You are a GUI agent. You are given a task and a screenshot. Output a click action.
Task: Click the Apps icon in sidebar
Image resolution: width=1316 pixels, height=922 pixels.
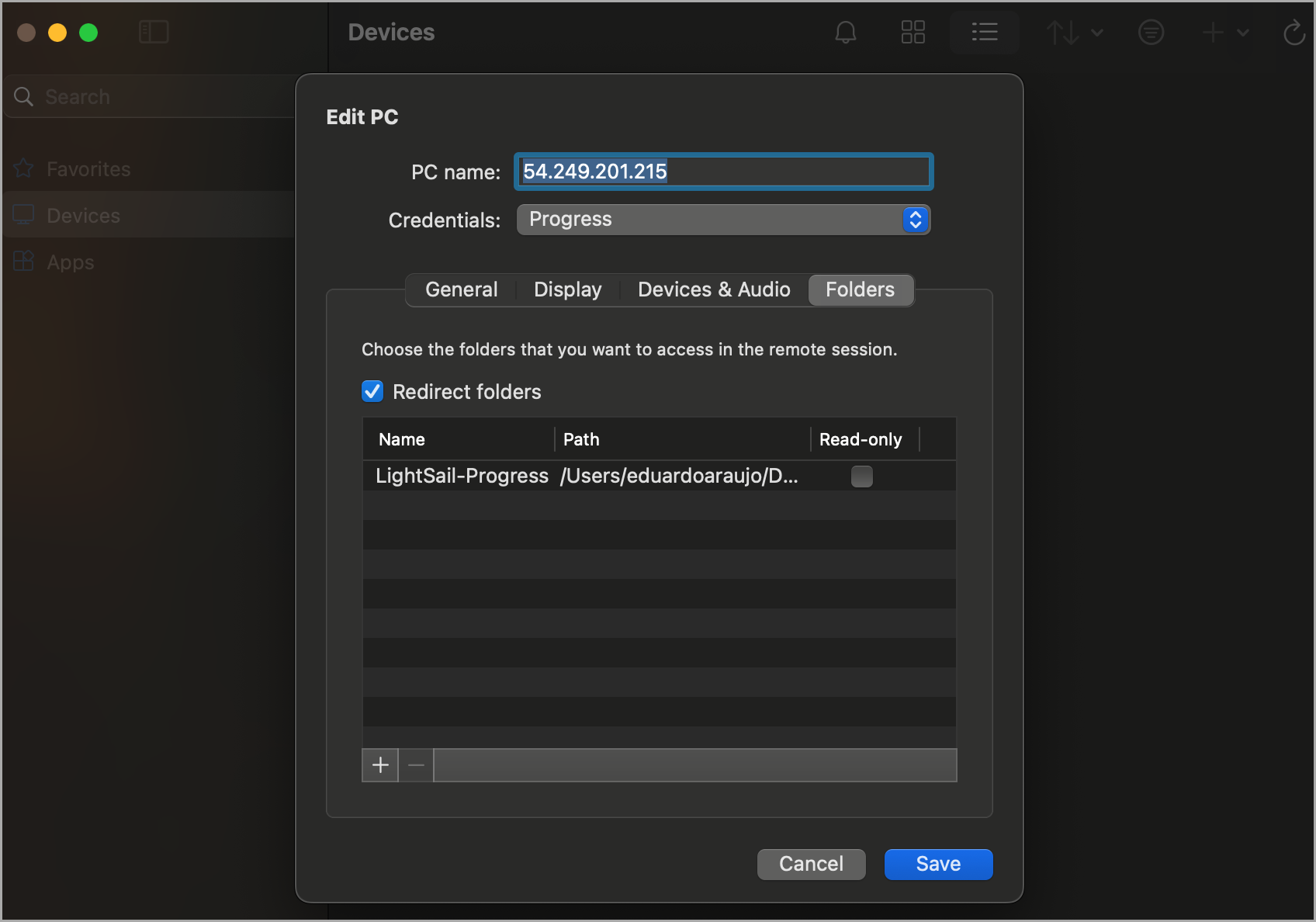click(x=24, y=262)
